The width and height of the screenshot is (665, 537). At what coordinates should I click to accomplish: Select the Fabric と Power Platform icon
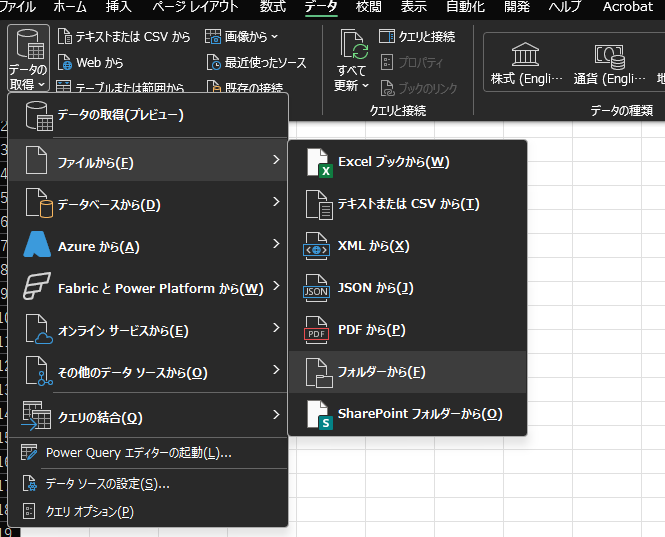[x=38, y=288]
